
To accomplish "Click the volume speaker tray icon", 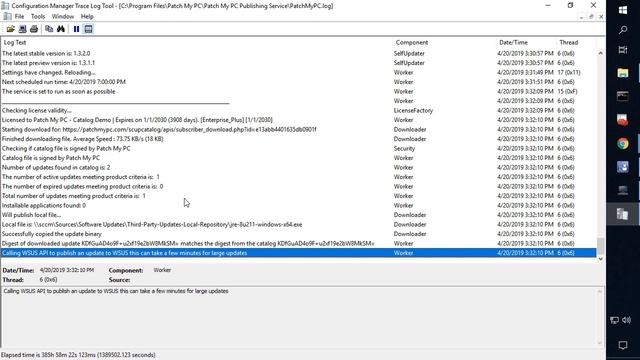I will point(627,320).
